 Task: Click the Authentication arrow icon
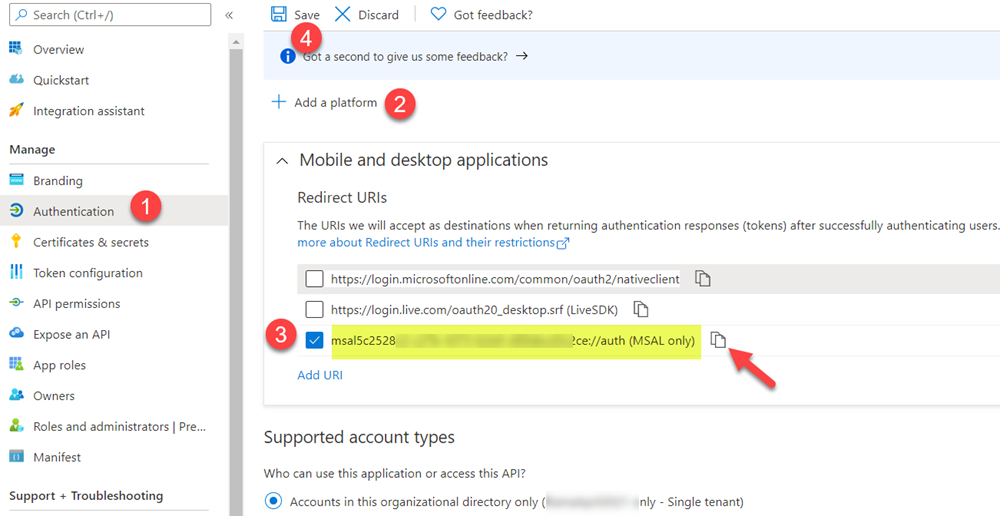(16, 210)
